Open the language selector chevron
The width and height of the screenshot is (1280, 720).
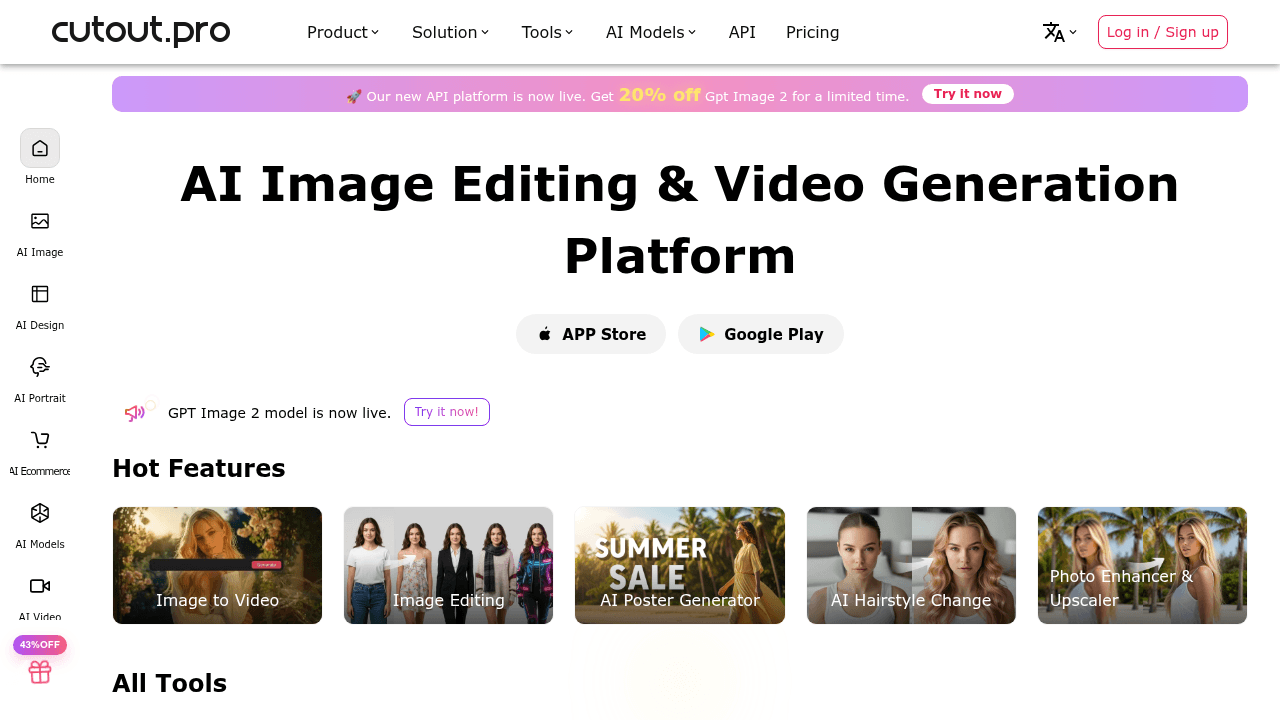(x=1073, y=32)
